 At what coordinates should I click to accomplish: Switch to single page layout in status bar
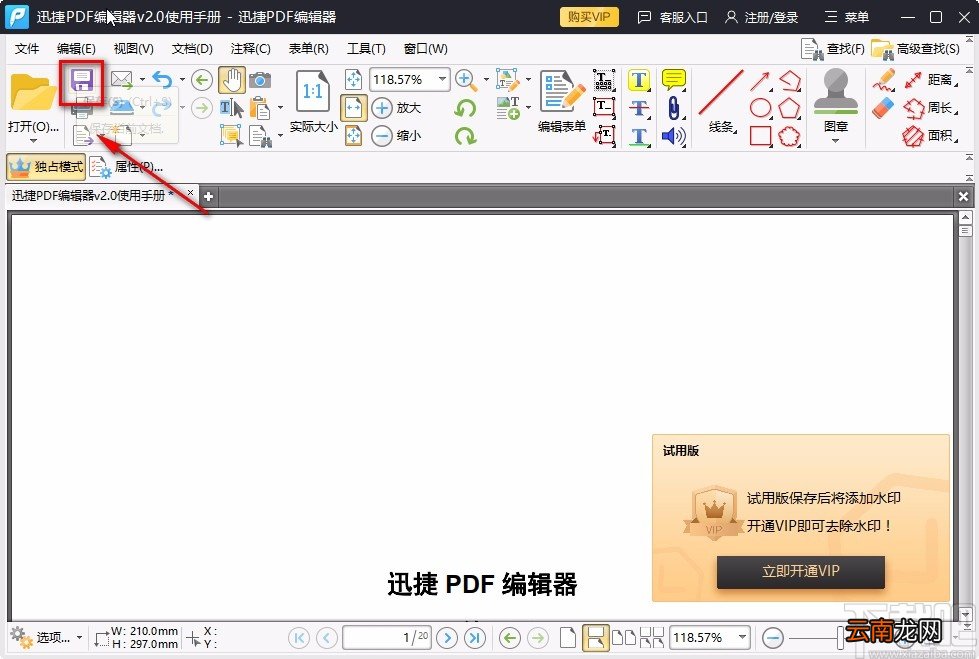[568, 638]
